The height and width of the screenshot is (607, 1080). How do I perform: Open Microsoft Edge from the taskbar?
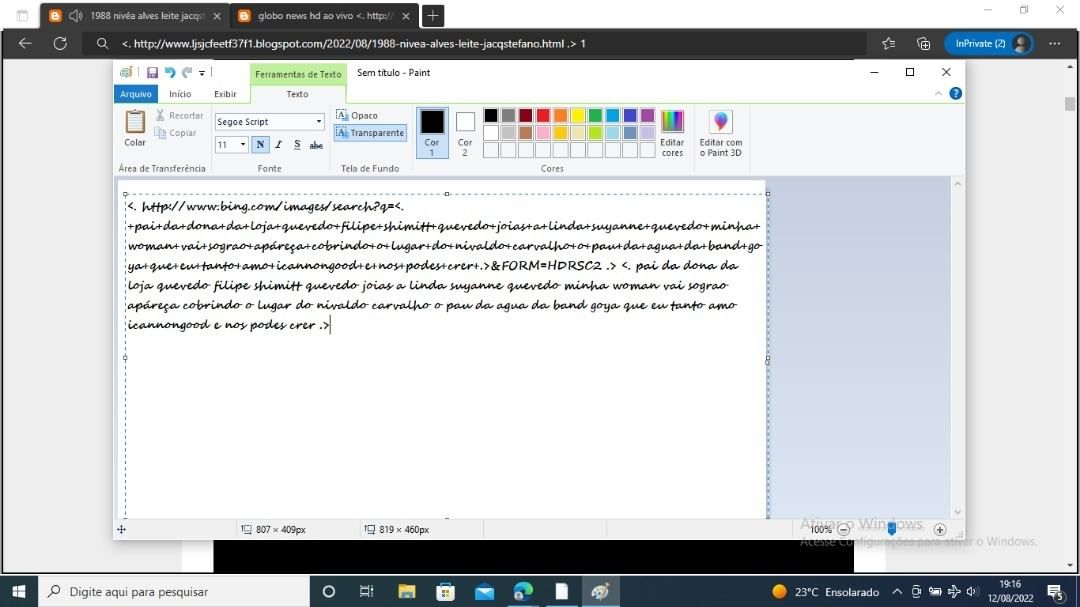pos(523,591)
